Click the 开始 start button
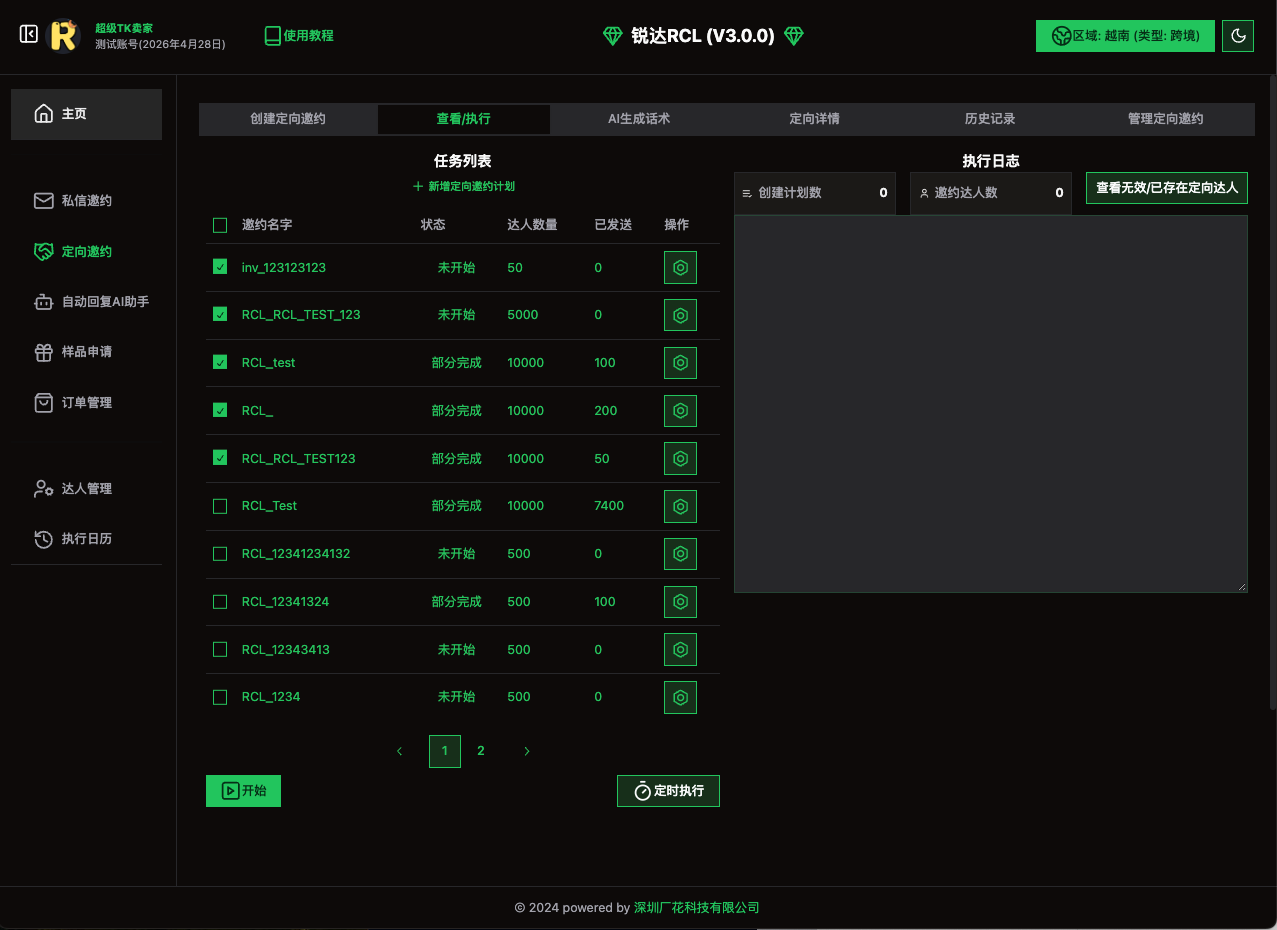The height and width of the screenshot is (930, 1277). [x=243, y=791]
